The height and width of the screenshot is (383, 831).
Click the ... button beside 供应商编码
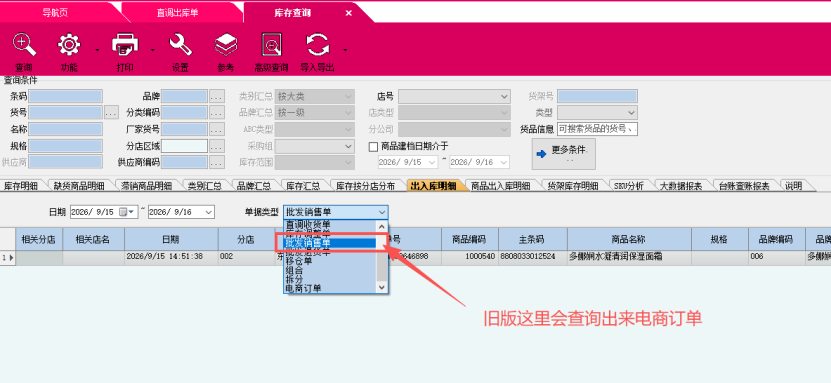[217, 162]
